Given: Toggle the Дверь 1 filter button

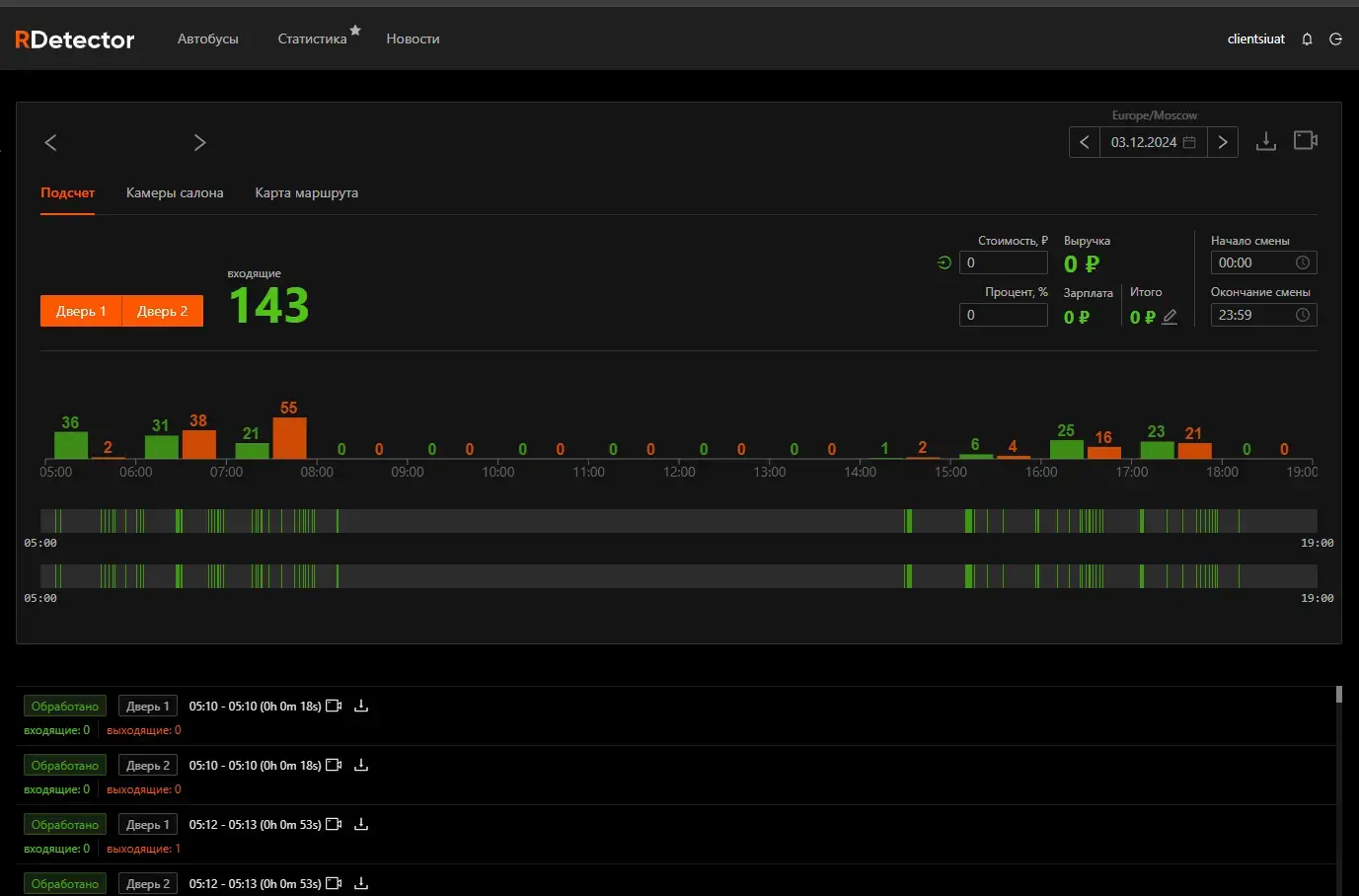Looking at the screenshot, I should tap(81, 311).
